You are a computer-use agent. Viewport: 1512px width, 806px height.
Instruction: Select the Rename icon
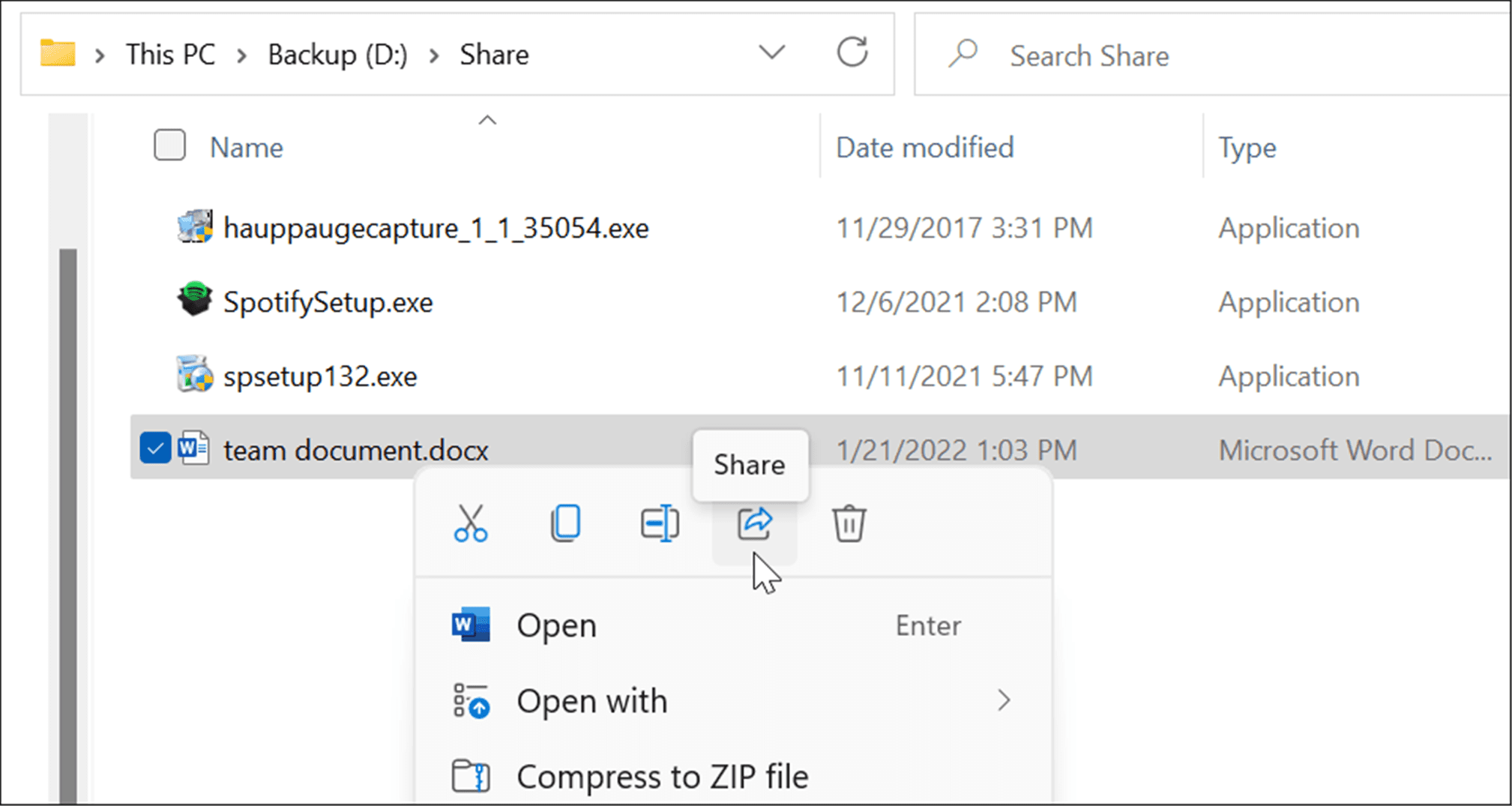(x=660, y=523)
